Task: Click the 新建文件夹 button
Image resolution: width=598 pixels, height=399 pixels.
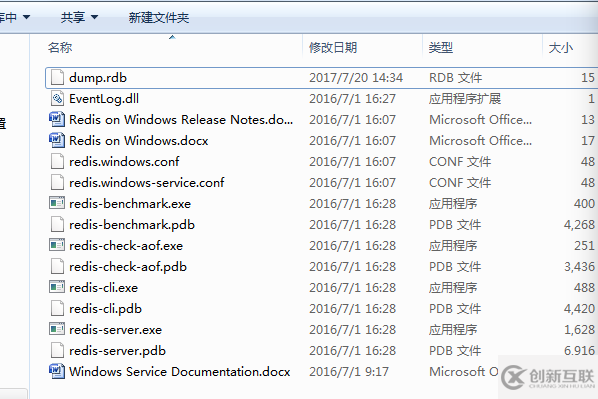Action: pyautogui.click(x=159, y=17)
